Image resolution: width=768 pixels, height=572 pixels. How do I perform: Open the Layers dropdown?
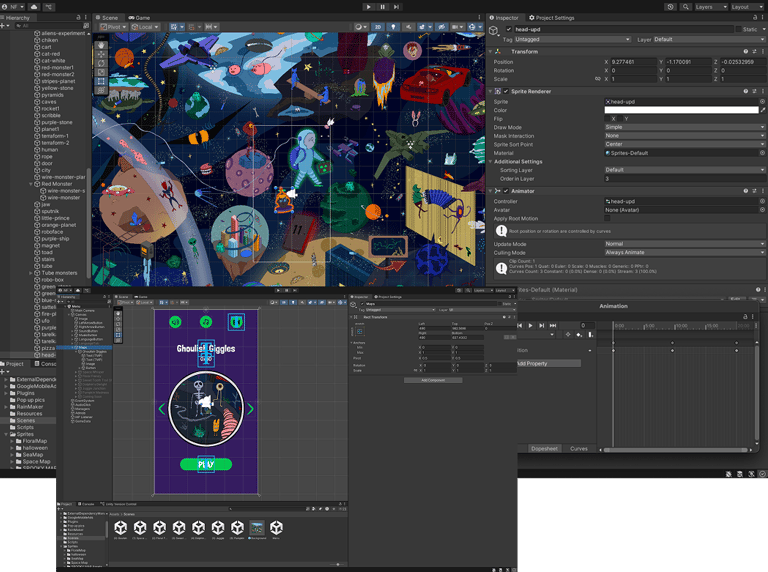pyautogui.click(x=712, y=6)
